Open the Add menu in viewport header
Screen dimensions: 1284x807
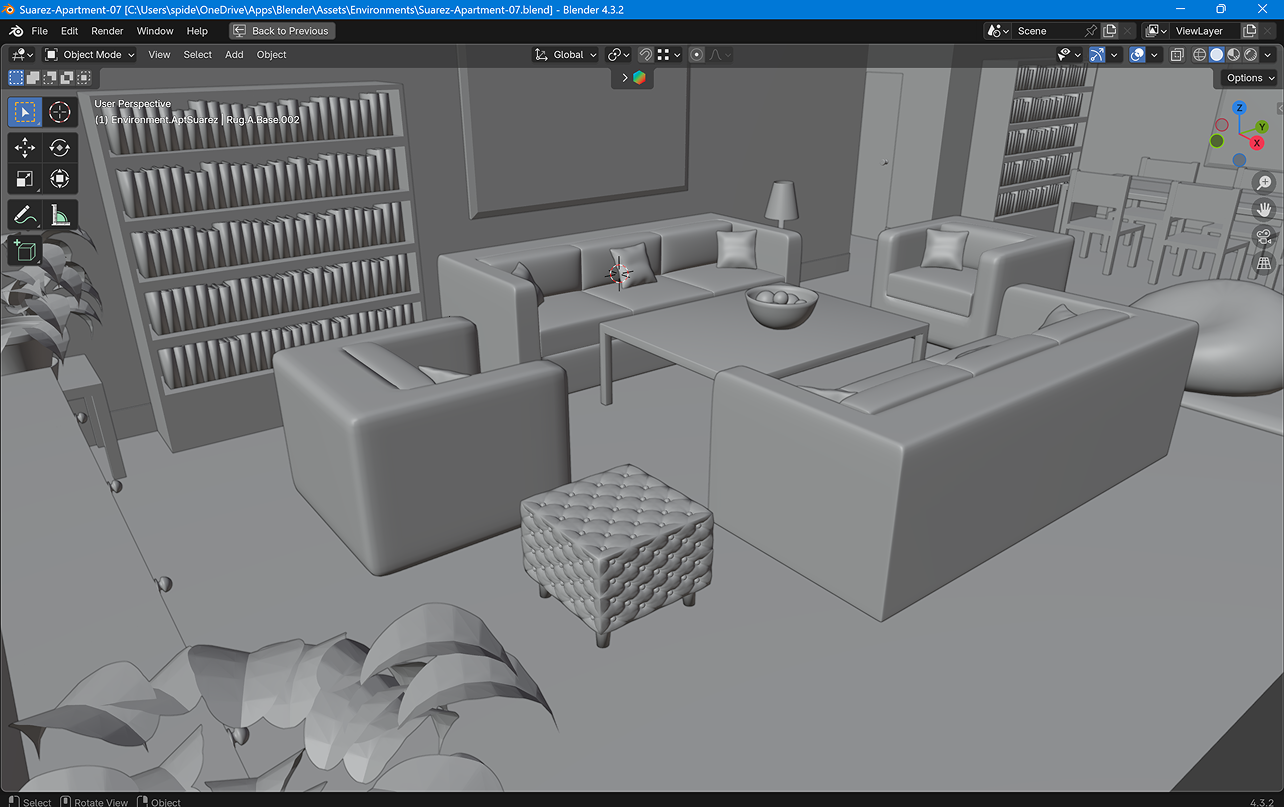click(x=234, y=55)
